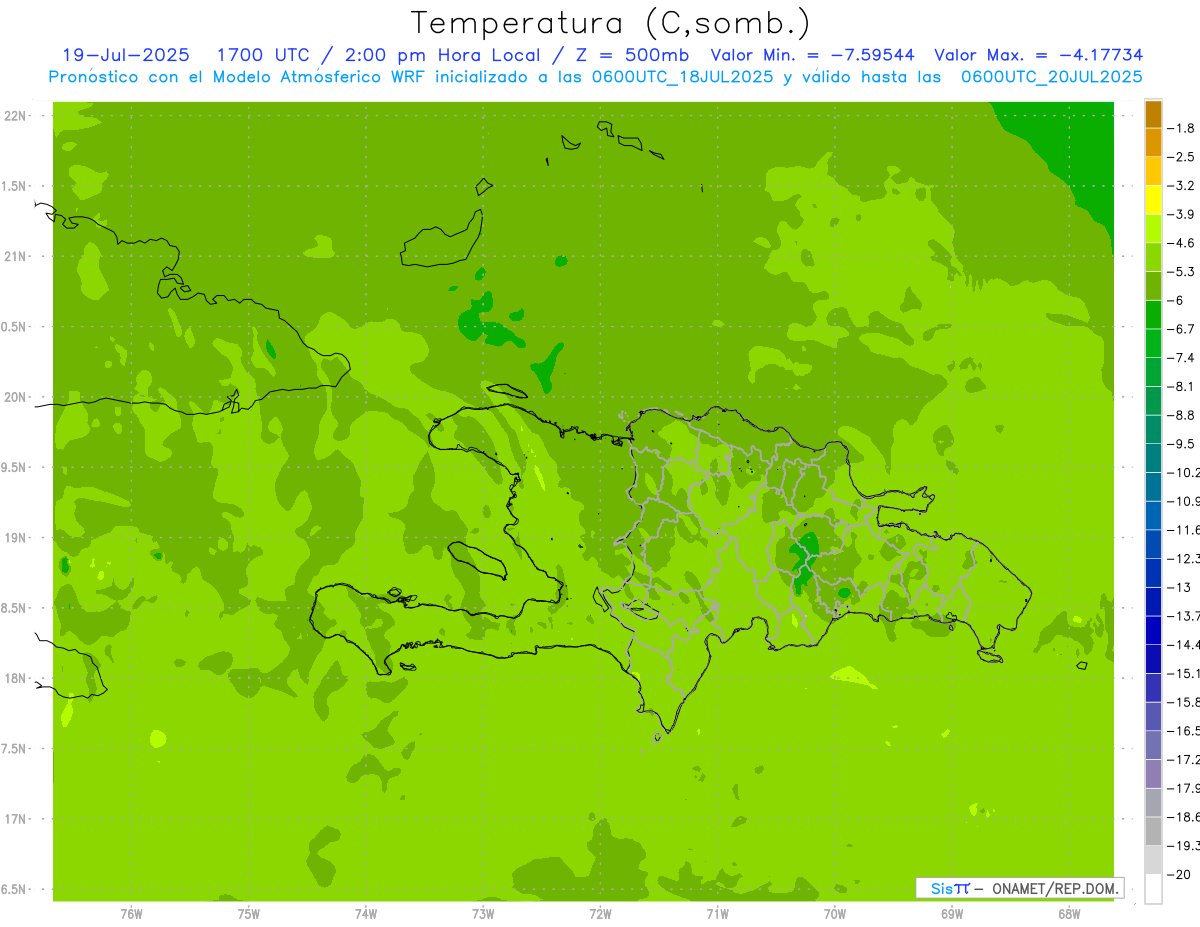Screen dimensions: 1200x927
Task: Select the date text '19-Jul-2025'
Action: tap(126, 55)
